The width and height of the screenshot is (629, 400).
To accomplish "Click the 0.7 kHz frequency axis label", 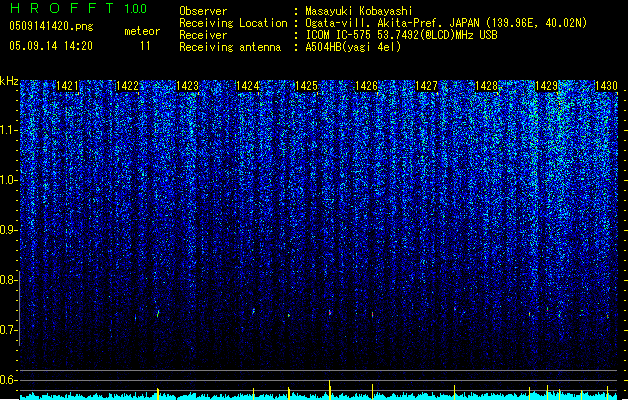I will (x=9, y=330).
